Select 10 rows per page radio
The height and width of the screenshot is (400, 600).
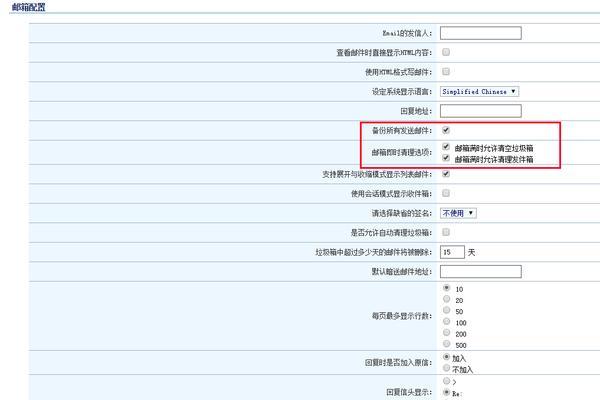tap(446, 288)
